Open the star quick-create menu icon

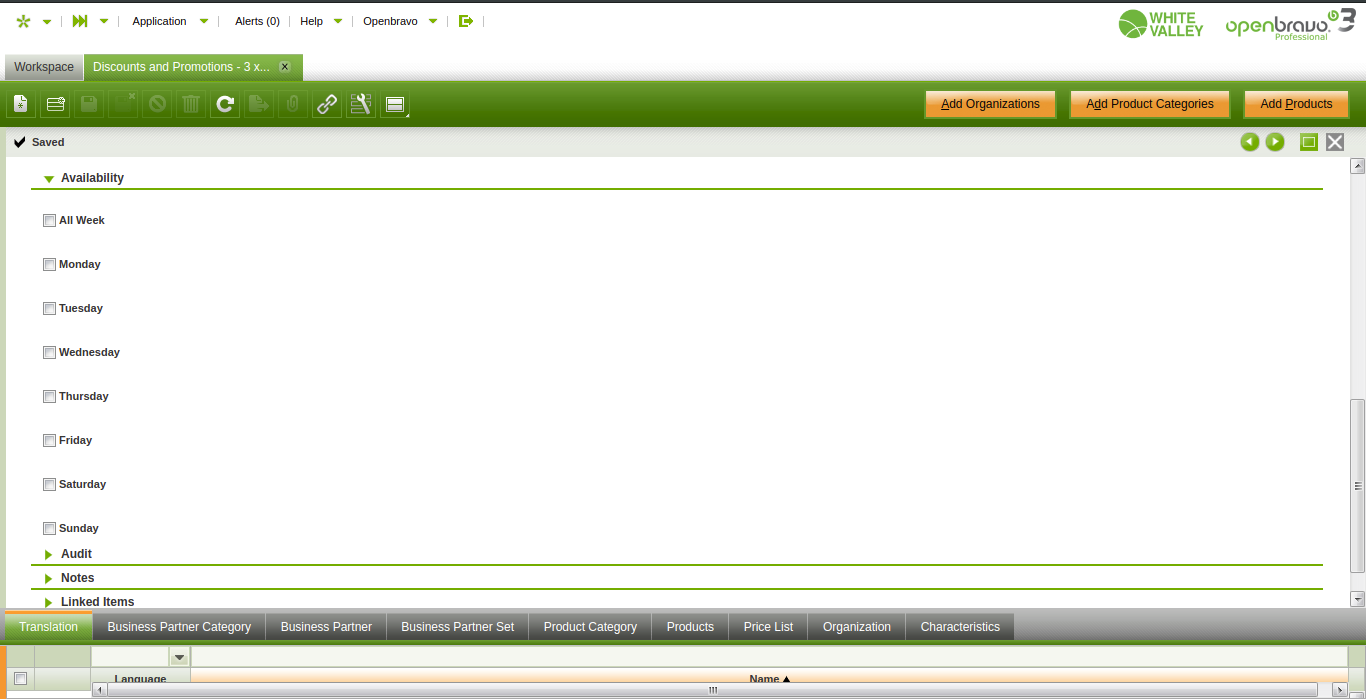pyautogui.click(x=24, y=21)
